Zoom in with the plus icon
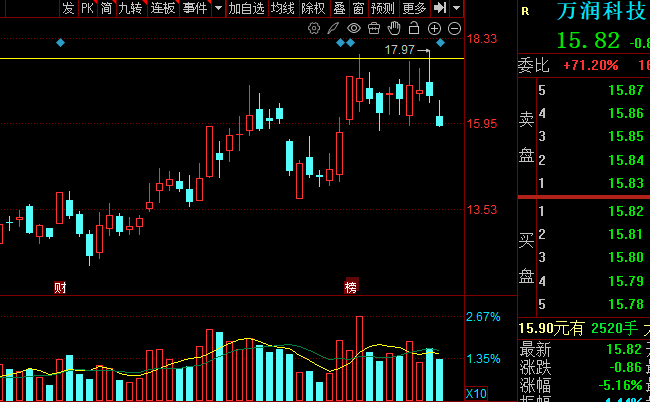This screenshot has width=650, height=402. click(434, 29)
